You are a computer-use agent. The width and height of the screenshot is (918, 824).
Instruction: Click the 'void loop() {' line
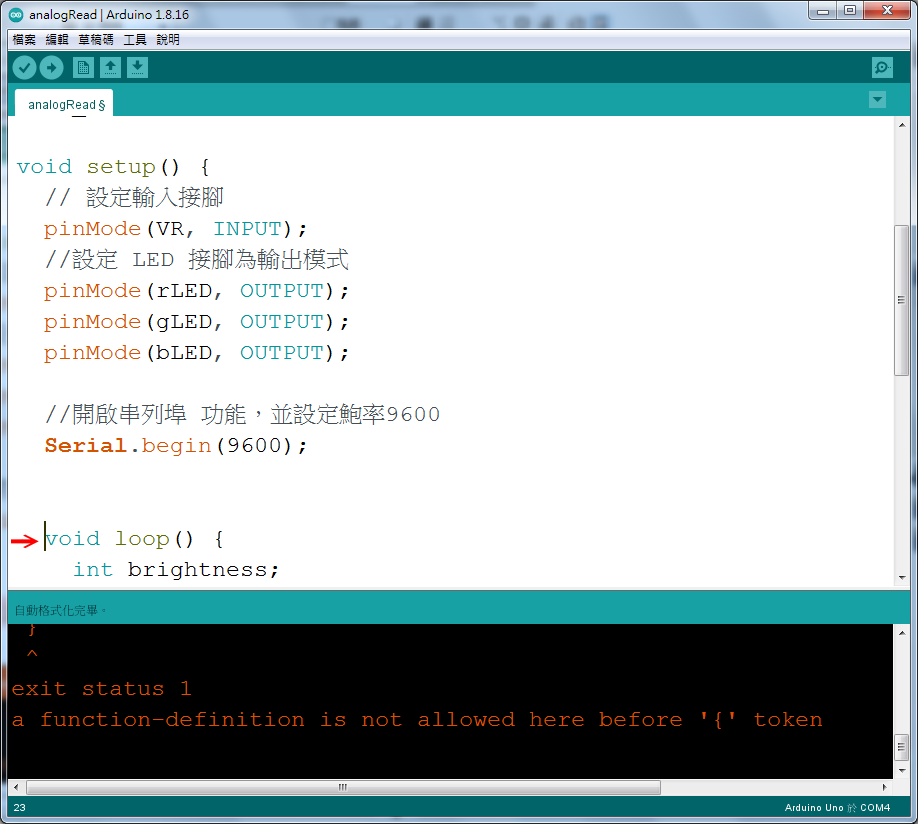[134, 539]
